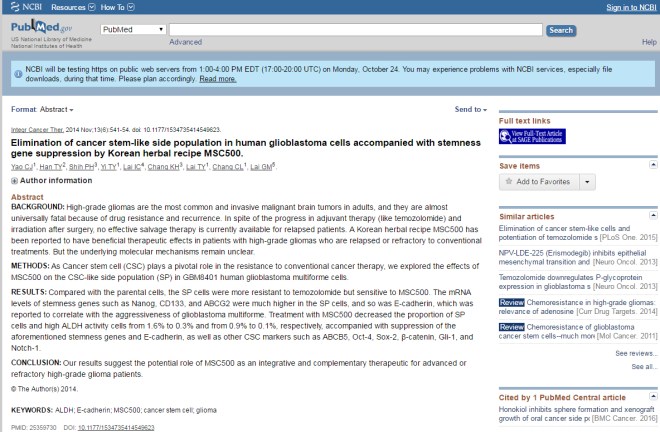Click the Abstract heading
Viewport: 660px width, 432px height.
tap(27, 197)
